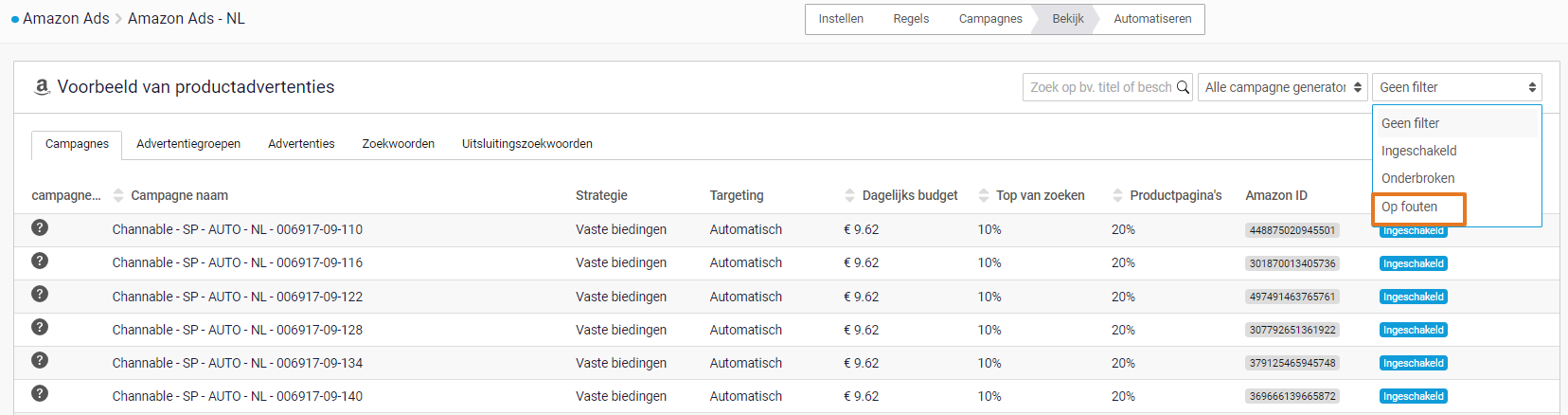Open the Alle campagne generator dropdown
The image size is (1568, 415).
1283,87
